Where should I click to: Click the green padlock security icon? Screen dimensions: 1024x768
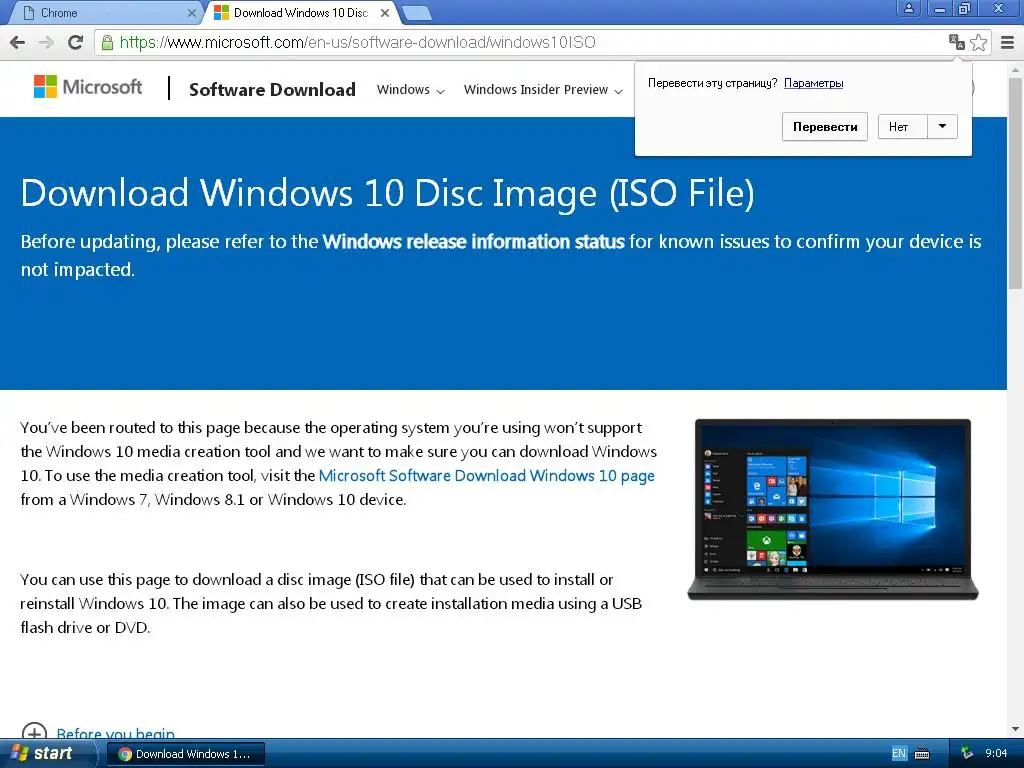(107, 43)
